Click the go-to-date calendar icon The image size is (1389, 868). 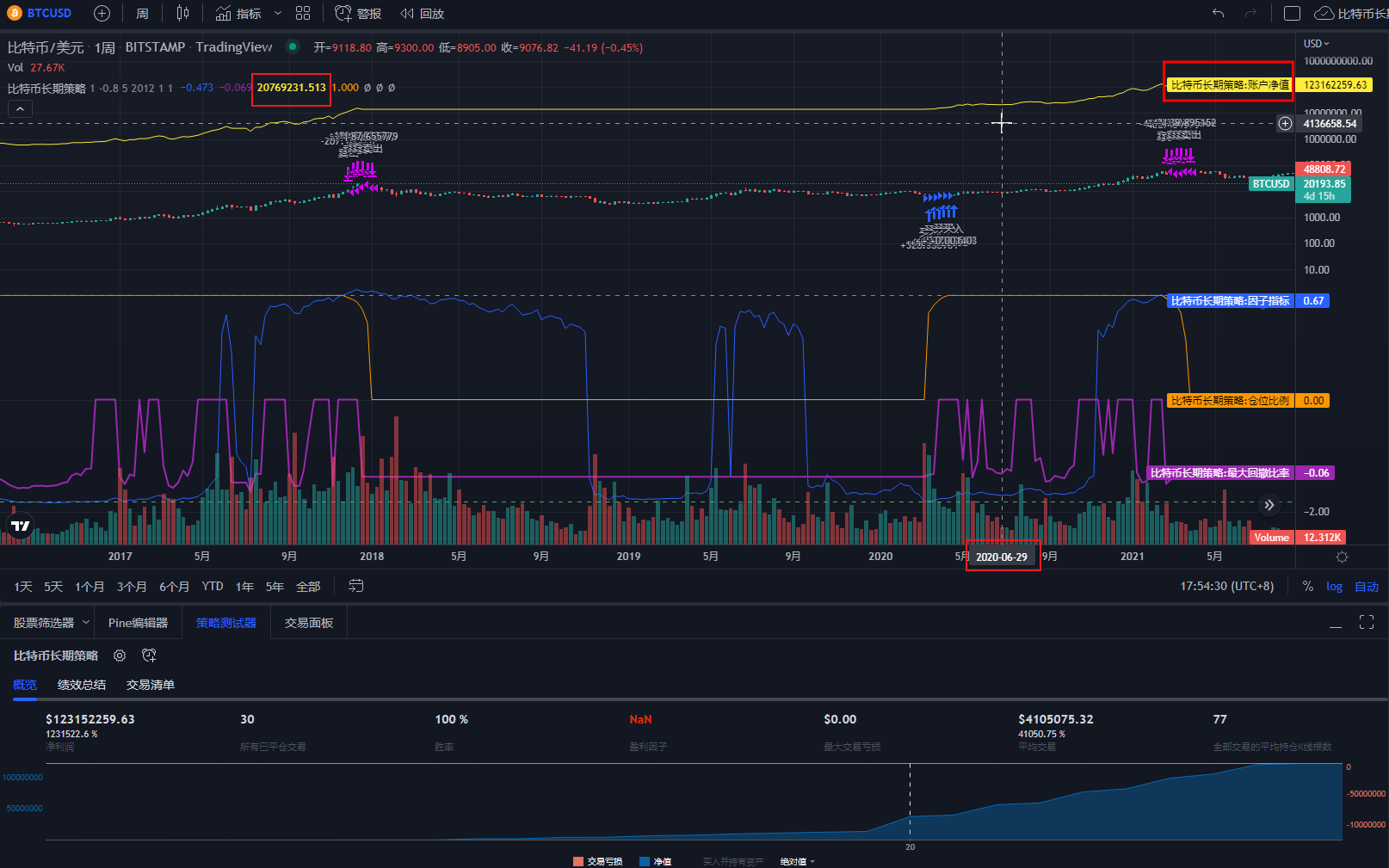(355, 586)
